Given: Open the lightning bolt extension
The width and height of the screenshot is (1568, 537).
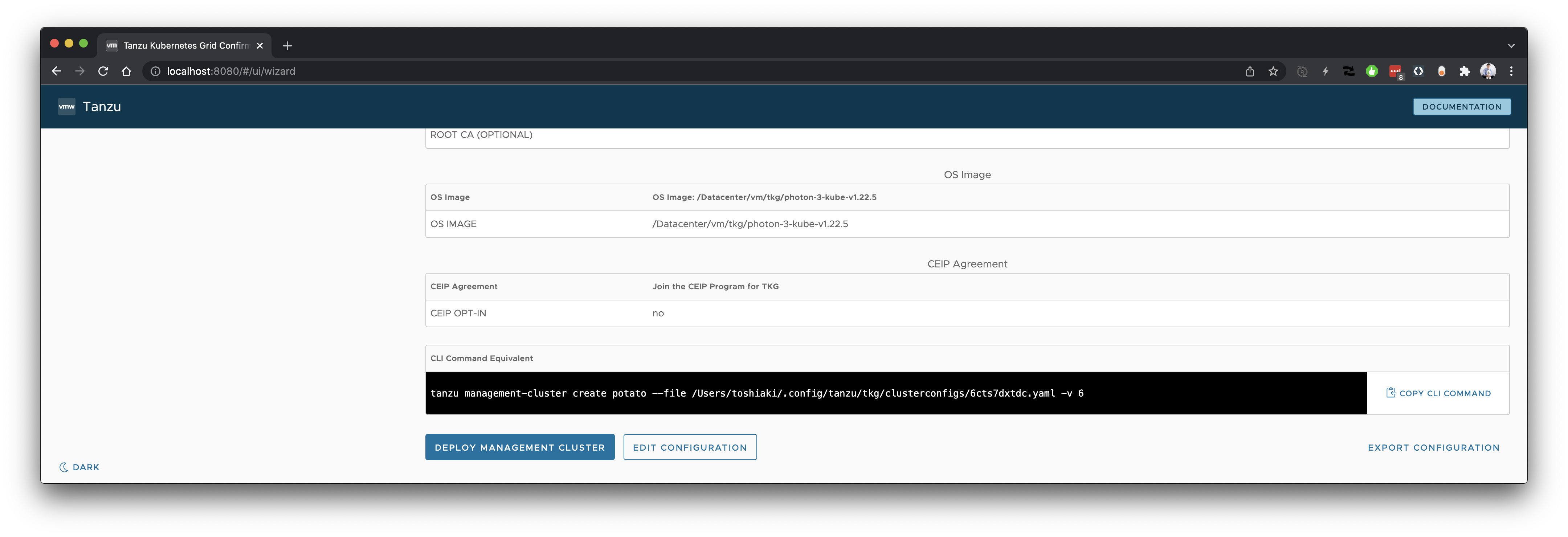Looking at the screenshot, I should [1325, 71].
